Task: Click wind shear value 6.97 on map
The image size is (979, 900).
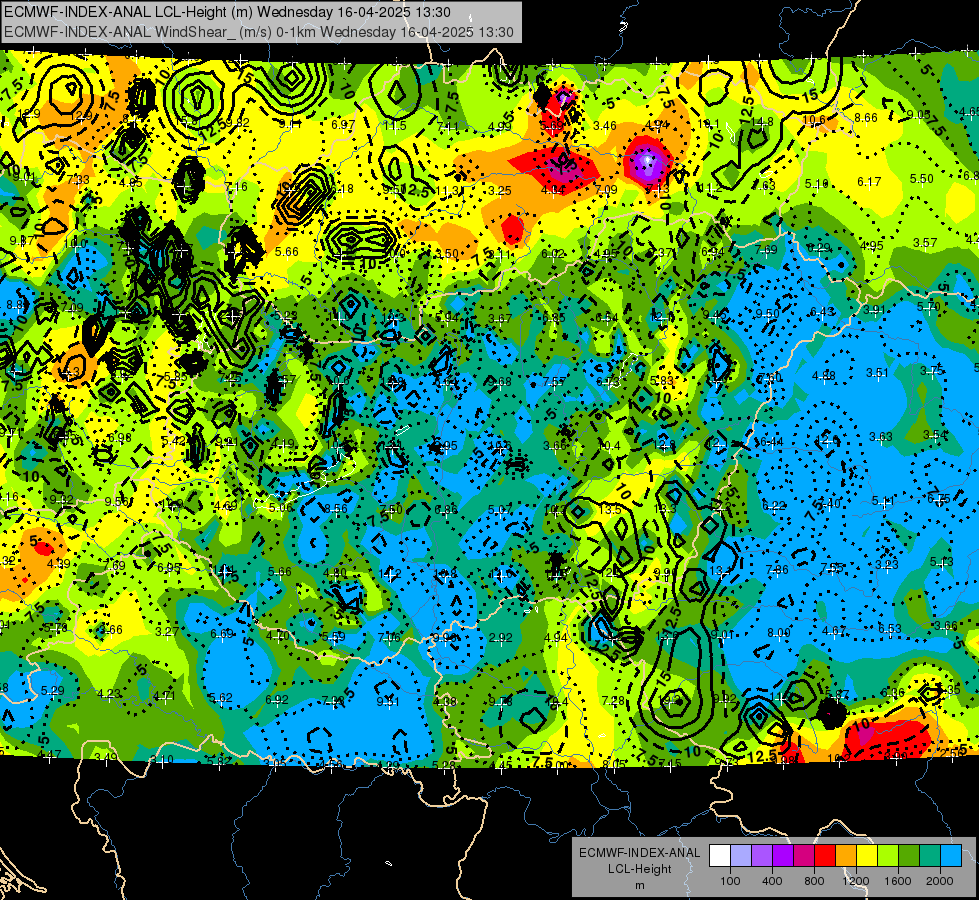Action: [x=343, y=125]
